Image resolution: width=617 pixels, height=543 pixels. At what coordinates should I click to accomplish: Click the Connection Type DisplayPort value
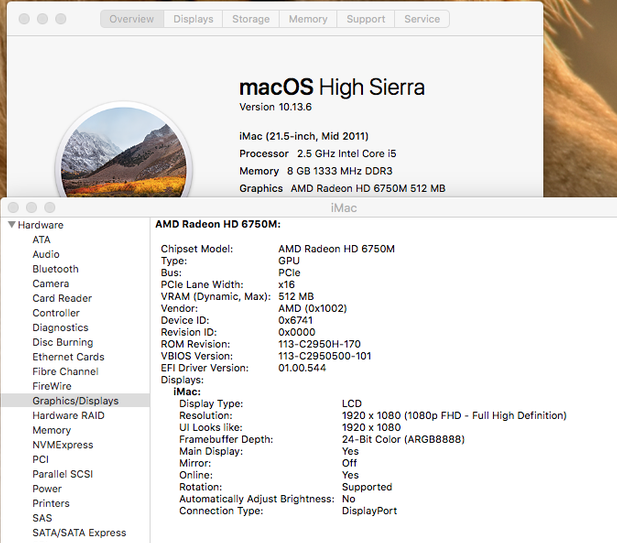[369, 511]
